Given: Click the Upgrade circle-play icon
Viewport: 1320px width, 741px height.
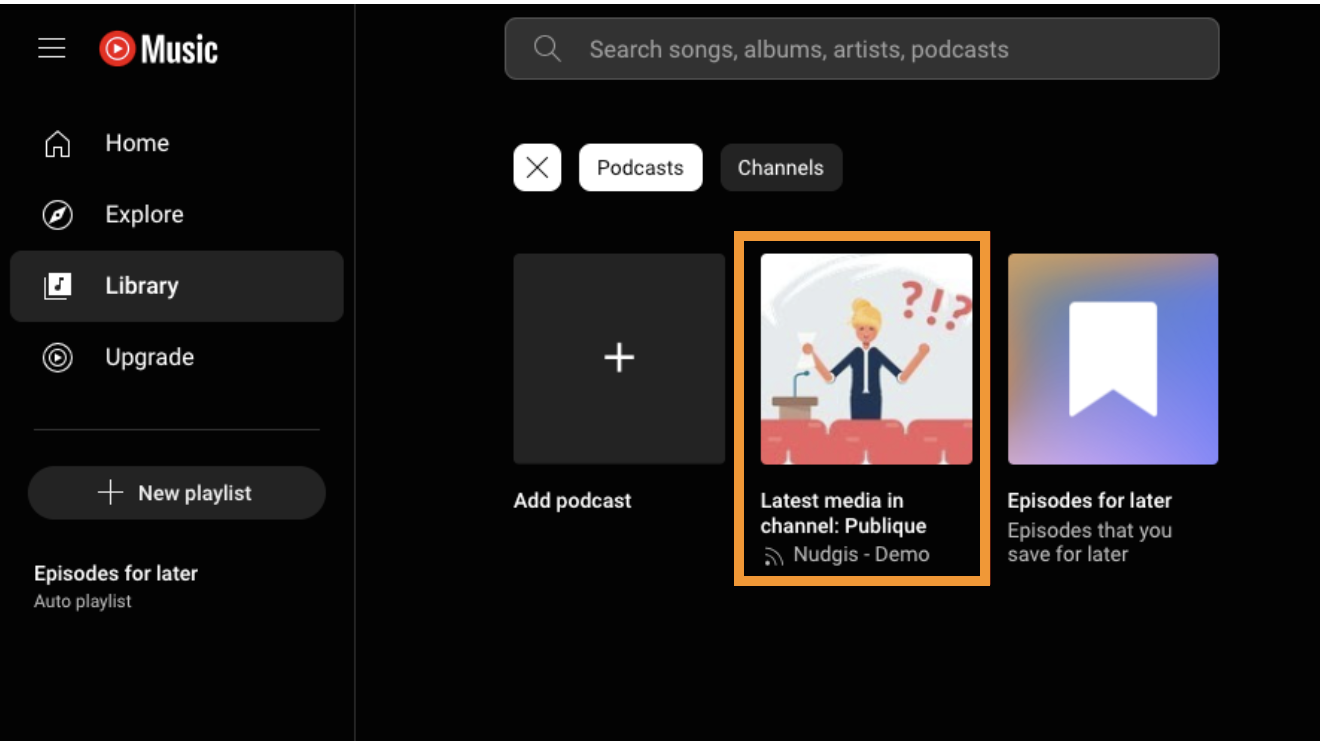Looking at the screenshot, I should click(x=58, y=357).
